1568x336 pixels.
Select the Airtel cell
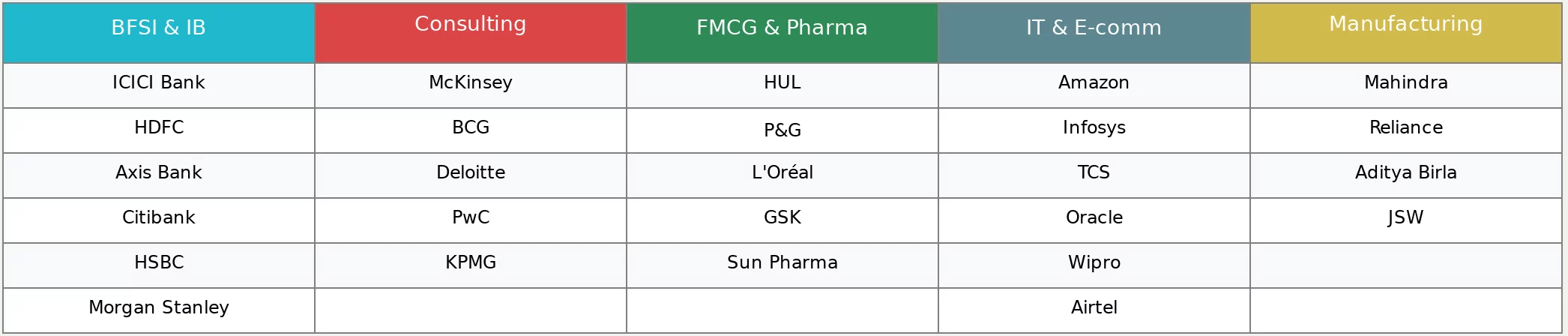click(1094, 308)
